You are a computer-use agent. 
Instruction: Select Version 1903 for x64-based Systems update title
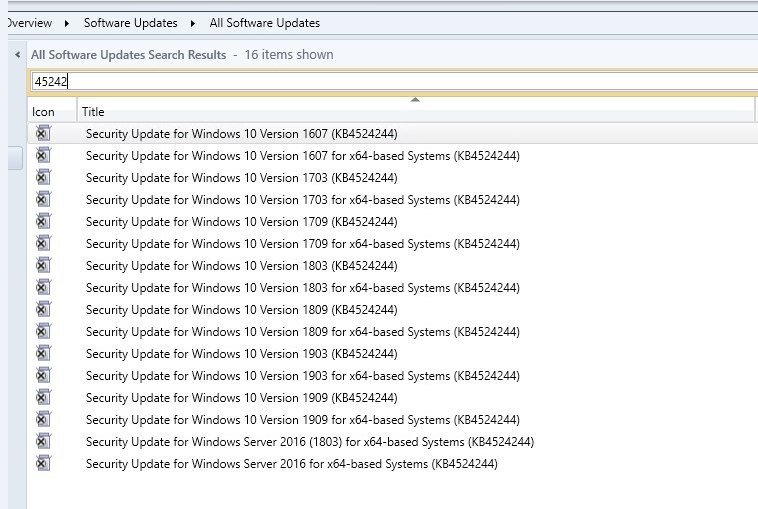[x=303, y=376]
